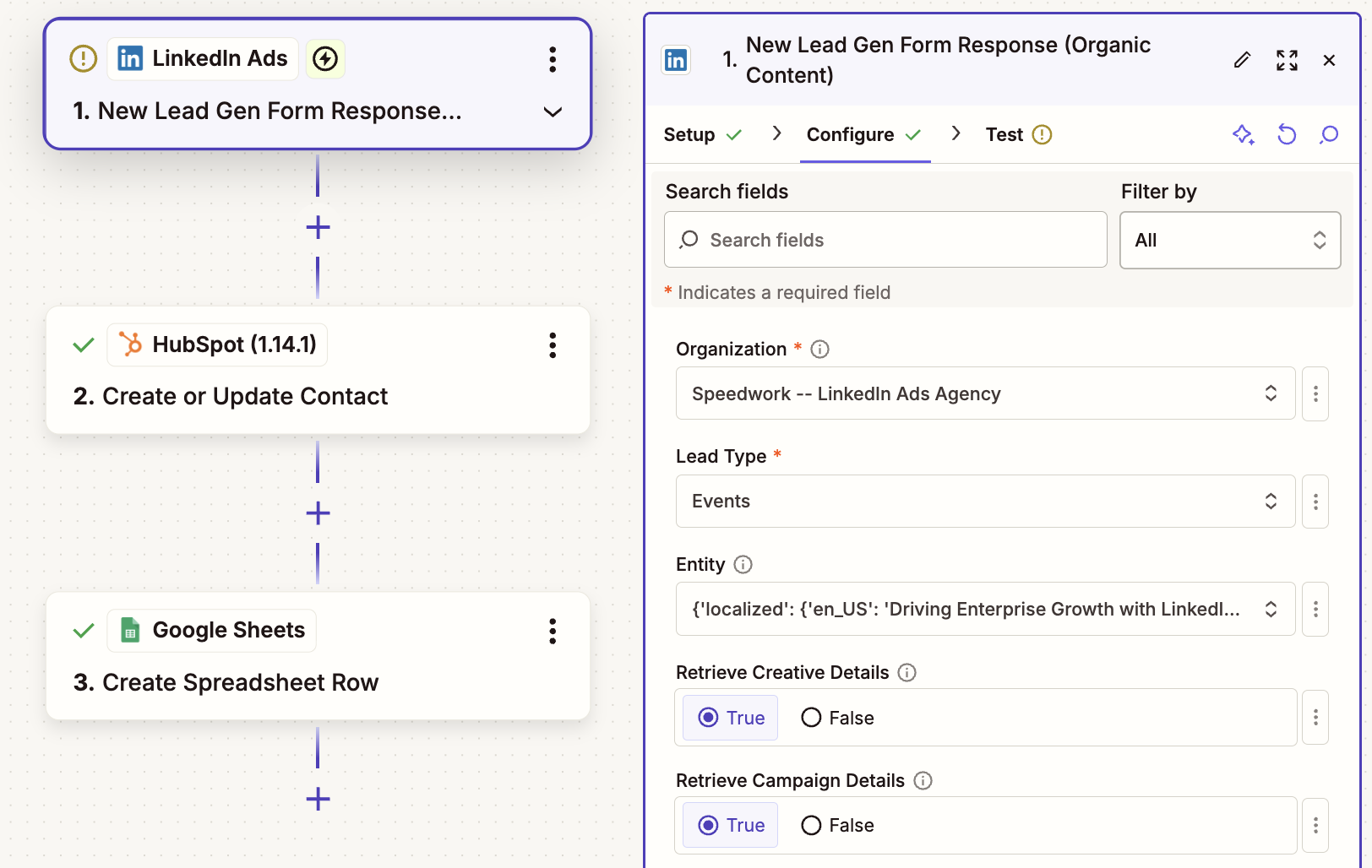Click the info icon next to Retrieve Creative Details
This screenshot has width=1372, height=868.
(906, 672)
